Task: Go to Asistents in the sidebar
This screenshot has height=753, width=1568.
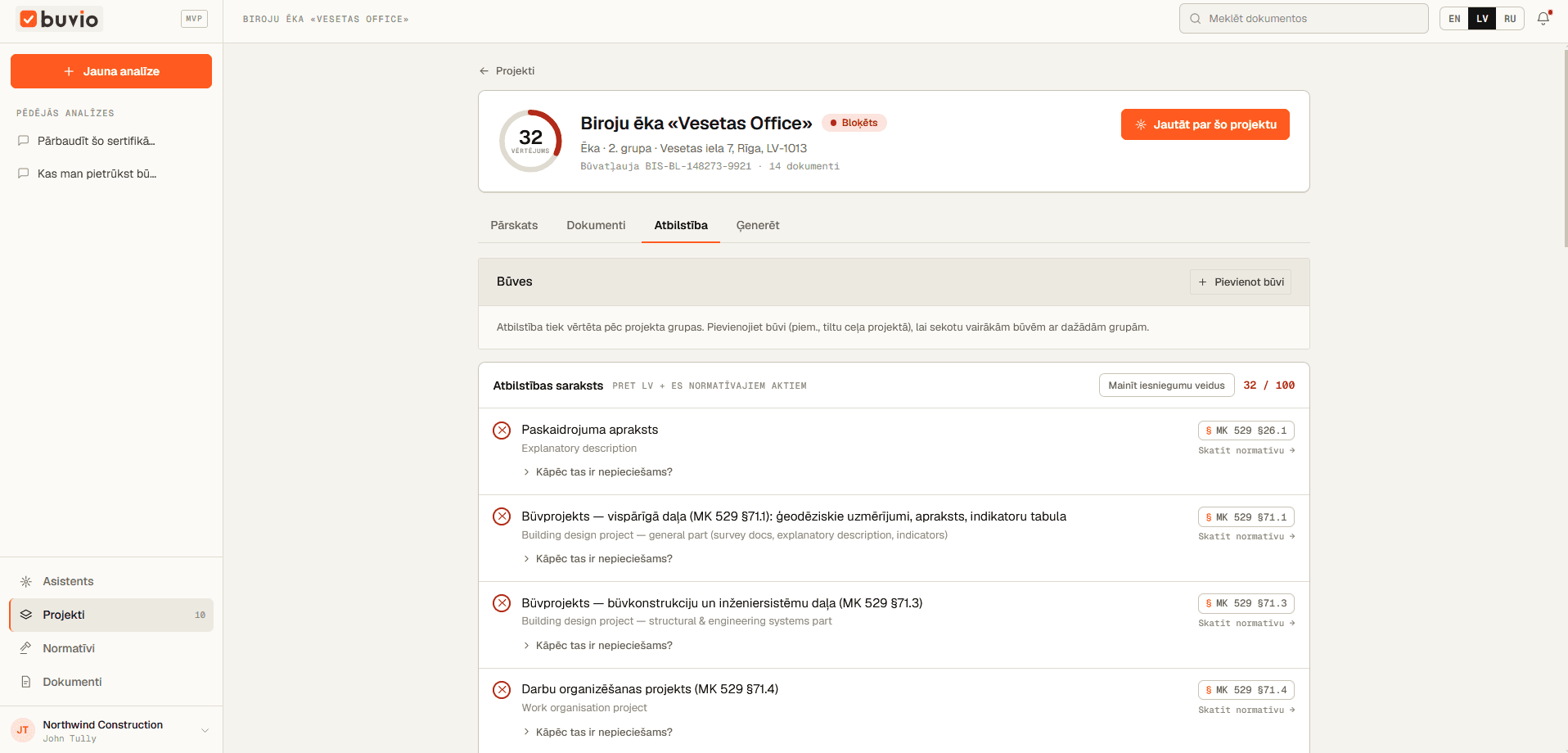Action: 111,581
